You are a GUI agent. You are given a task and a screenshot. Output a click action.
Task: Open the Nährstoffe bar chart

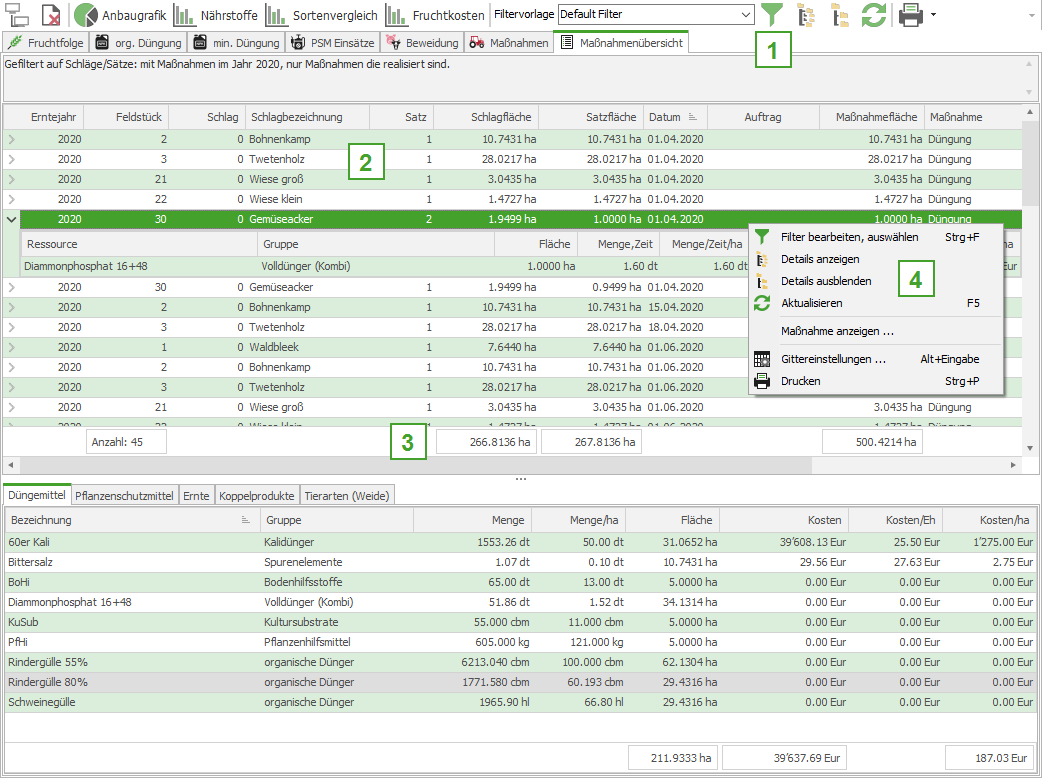click(x=215, y=15)
